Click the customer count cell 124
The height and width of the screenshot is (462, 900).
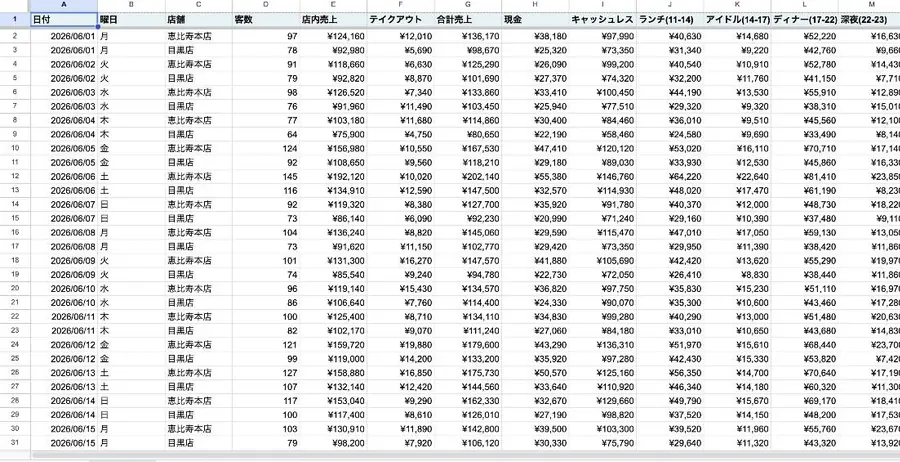click(x=266, y=148)
